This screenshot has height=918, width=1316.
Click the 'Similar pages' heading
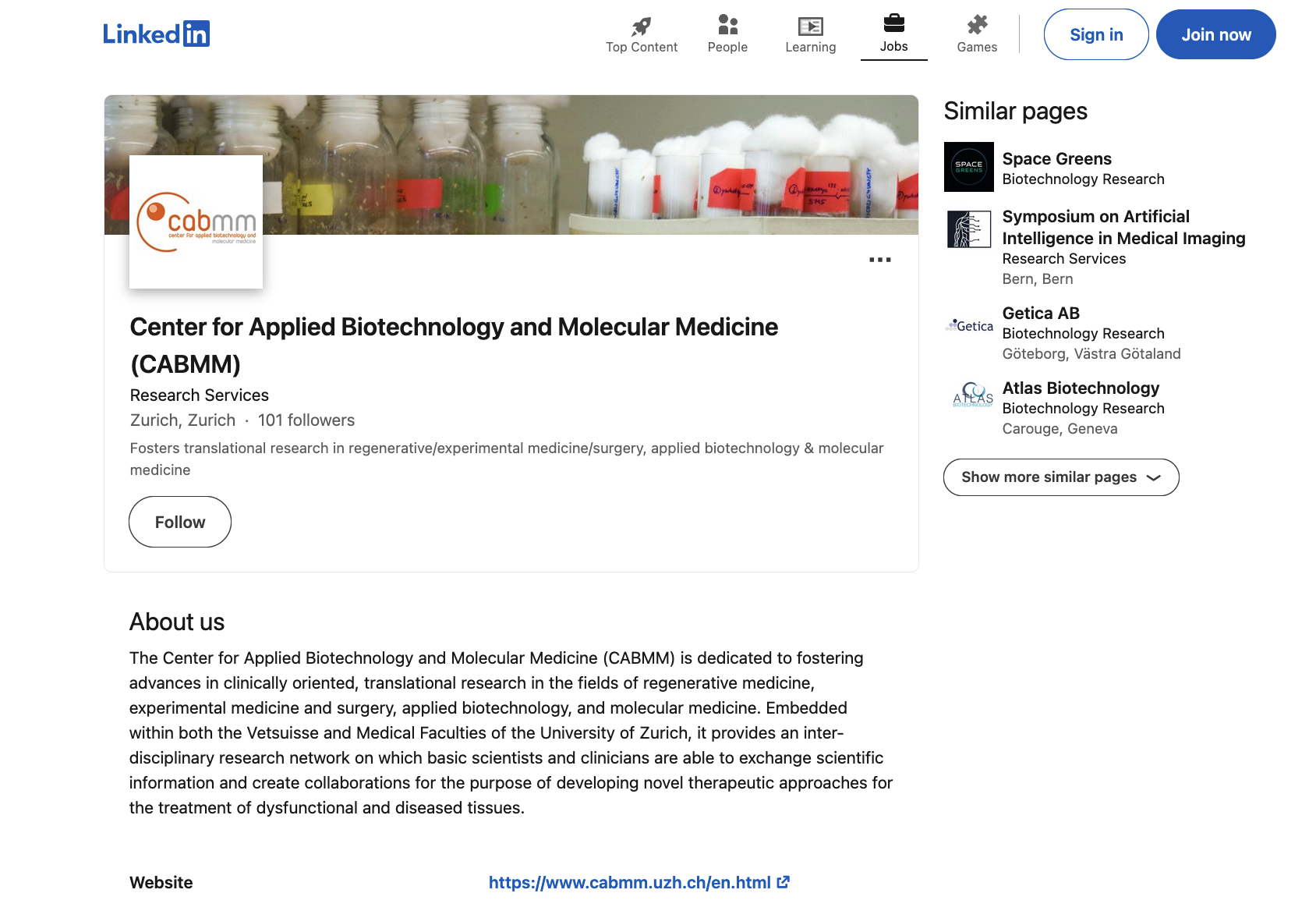[x=1015, y=111]
